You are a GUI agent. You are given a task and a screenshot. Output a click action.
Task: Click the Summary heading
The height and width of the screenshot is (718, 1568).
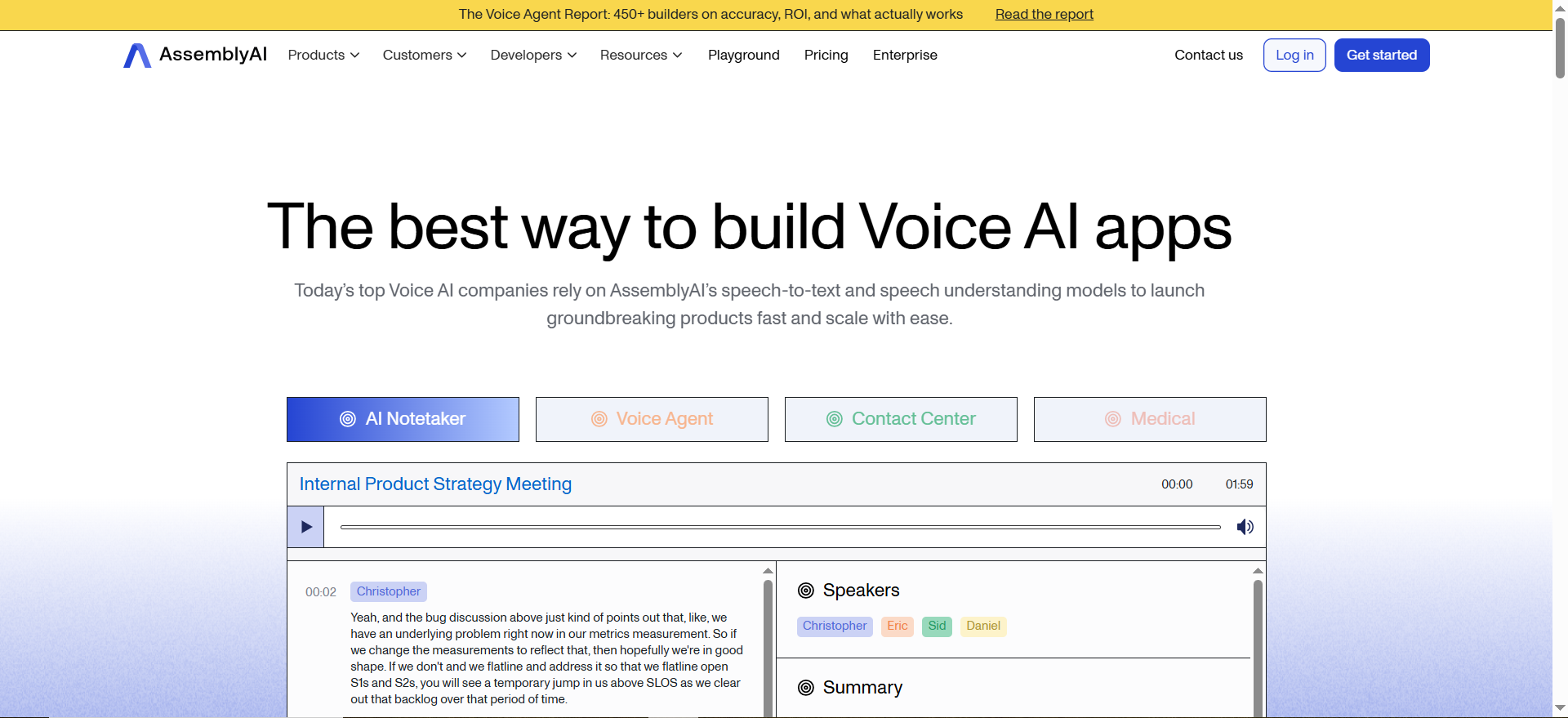click(x=862, y=688)
